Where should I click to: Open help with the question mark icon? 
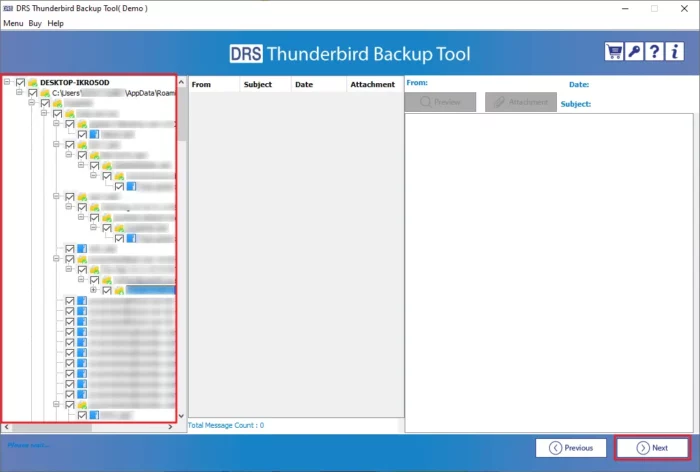click(654, 52)
